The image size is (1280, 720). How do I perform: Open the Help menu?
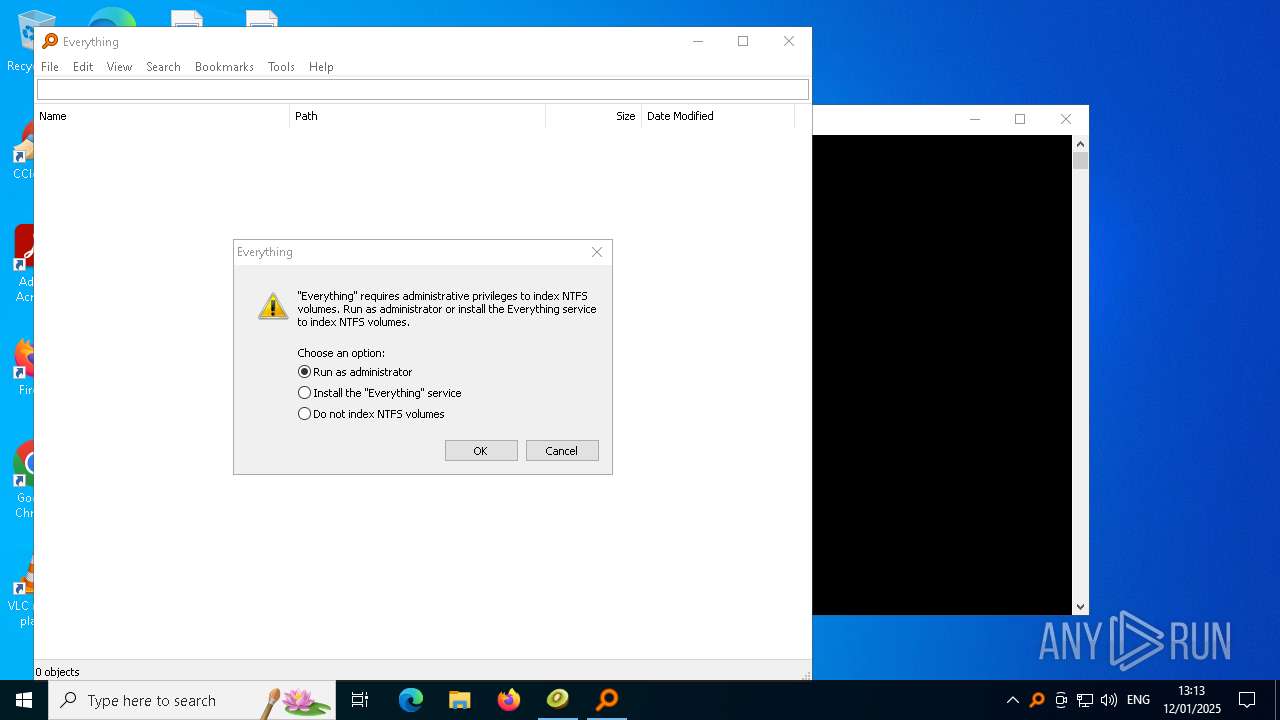321,67
